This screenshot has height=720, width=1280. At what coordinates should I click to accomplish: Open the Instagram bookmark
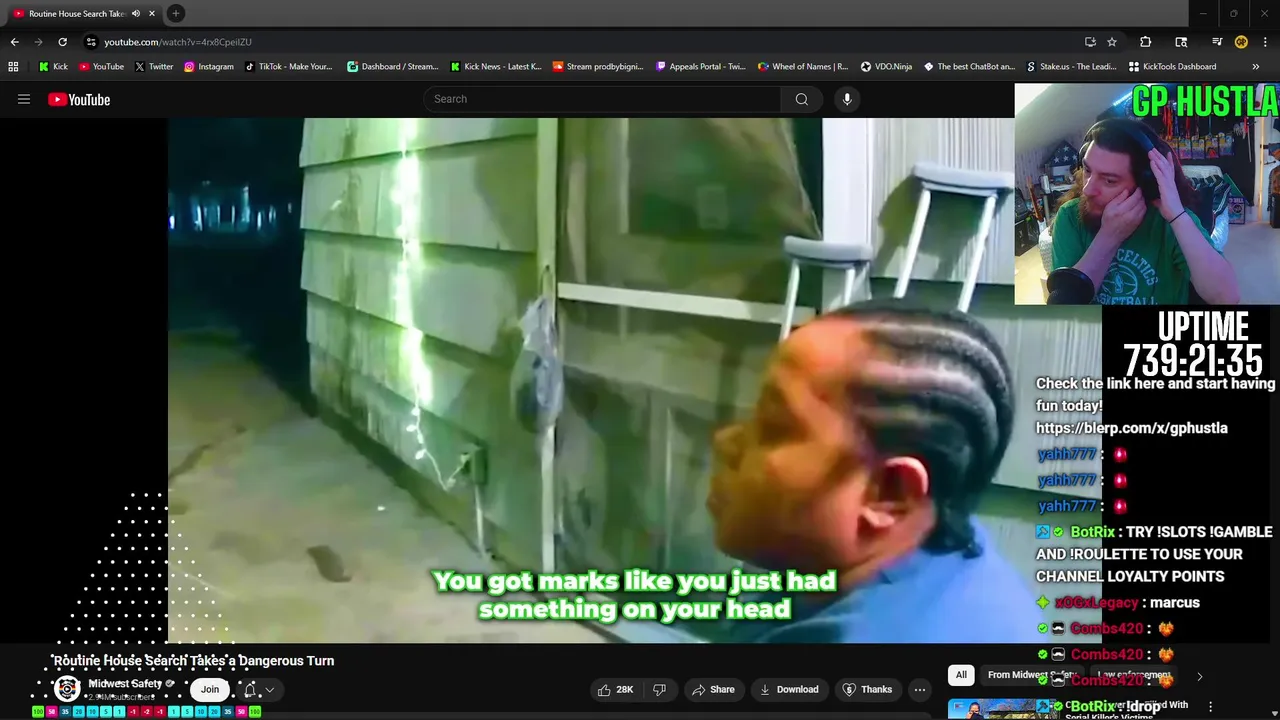pos(208,67)
